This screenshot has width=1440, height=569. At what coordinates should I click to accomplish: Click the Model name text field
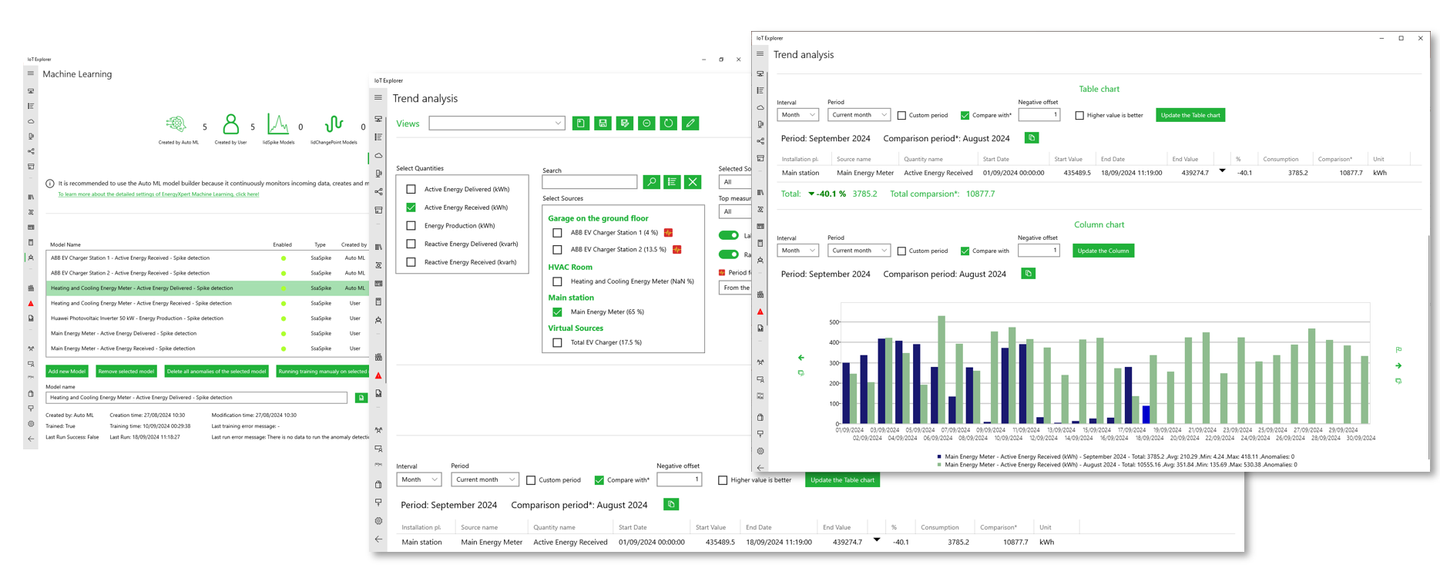click(197, 398)
